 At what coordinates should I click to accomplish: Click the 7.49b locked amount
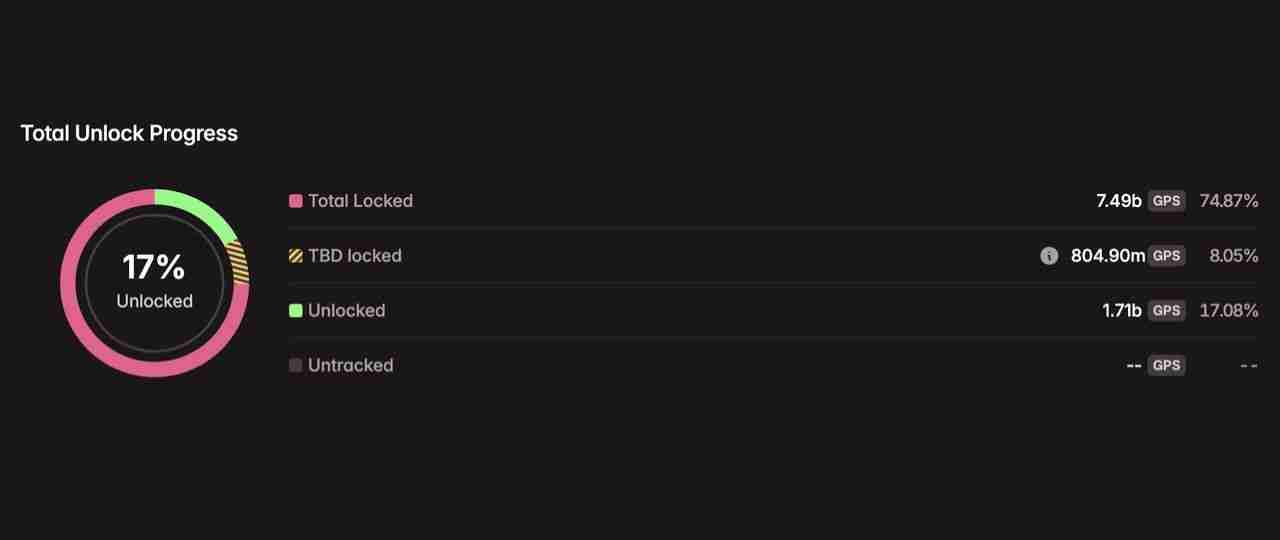pyautogui.click(x=1118, y=201)
